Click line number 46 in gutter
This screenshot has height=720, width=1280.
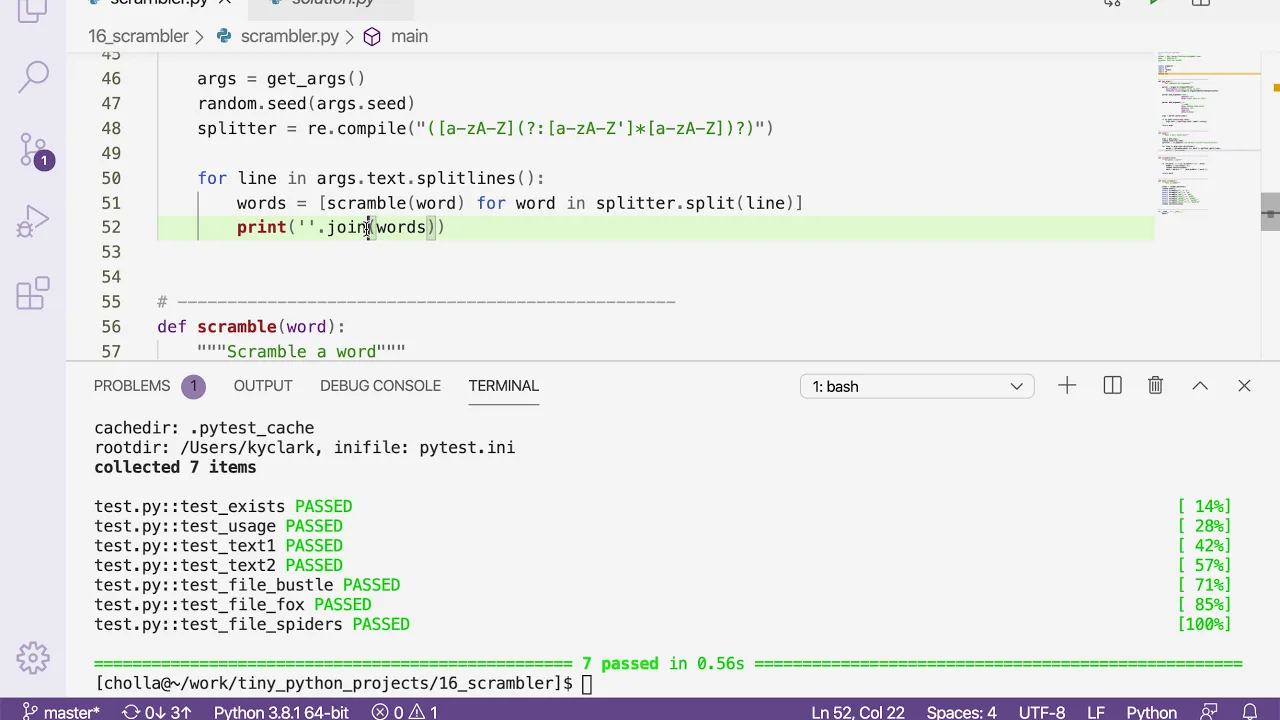(x=110, y=79)
